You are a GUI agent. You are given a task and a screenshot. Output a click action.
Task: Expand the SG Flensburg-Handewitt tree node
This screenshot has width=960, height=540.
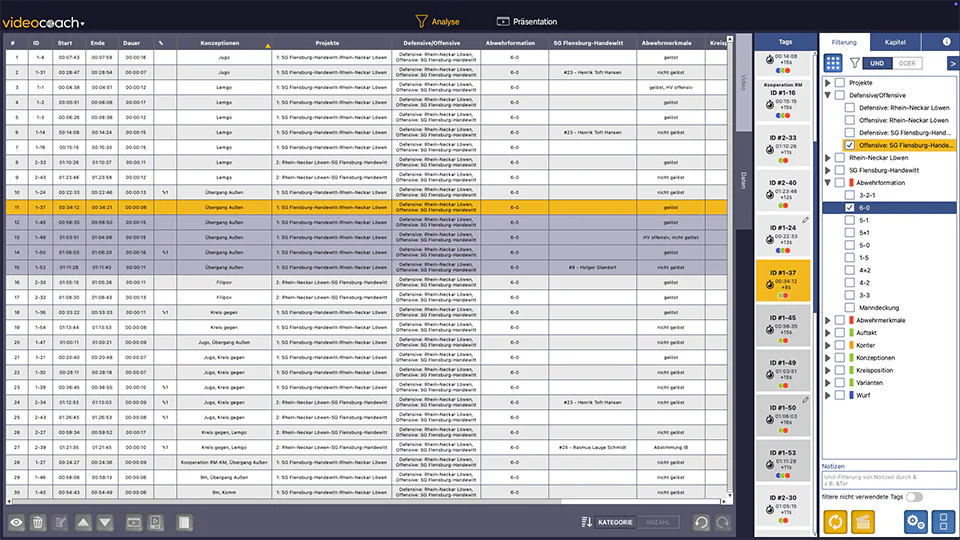pyautogui.click(x=828, y=170)
